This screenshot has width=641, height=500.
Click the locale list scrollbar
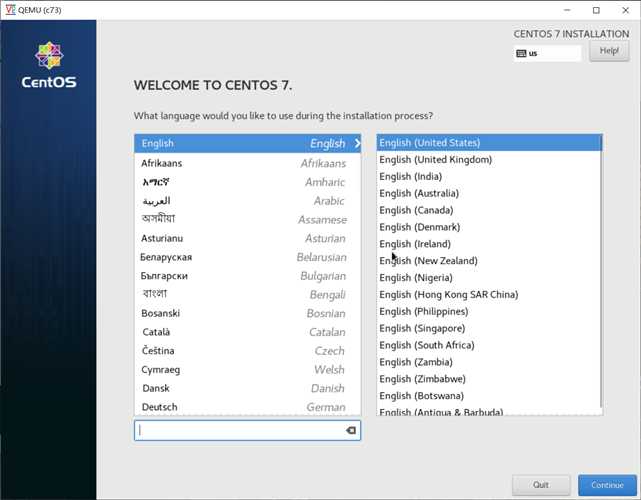(601, 271)
